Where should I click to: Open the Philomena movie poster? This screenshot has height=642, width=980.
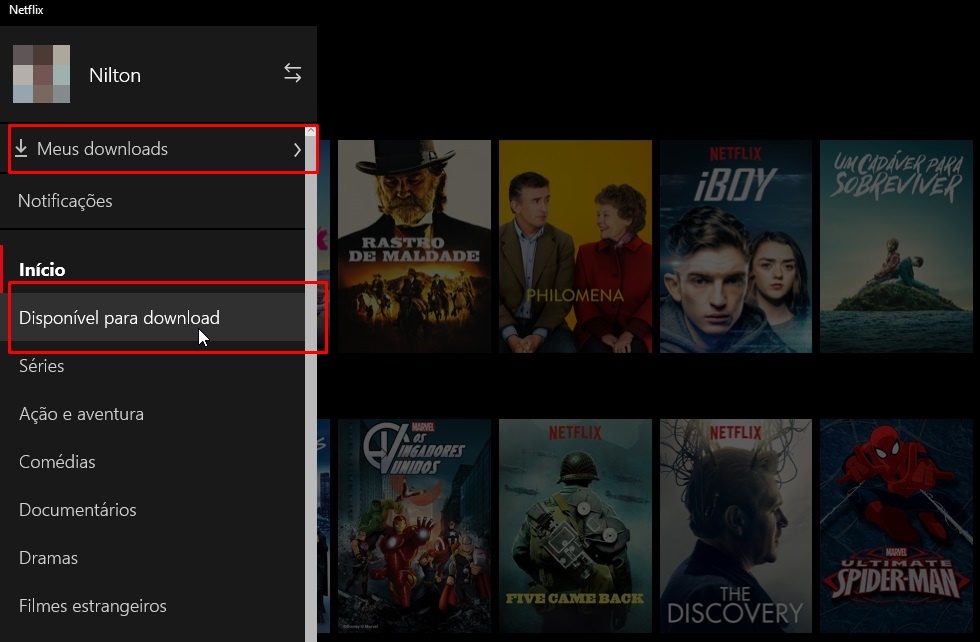[x=575, y=246]
